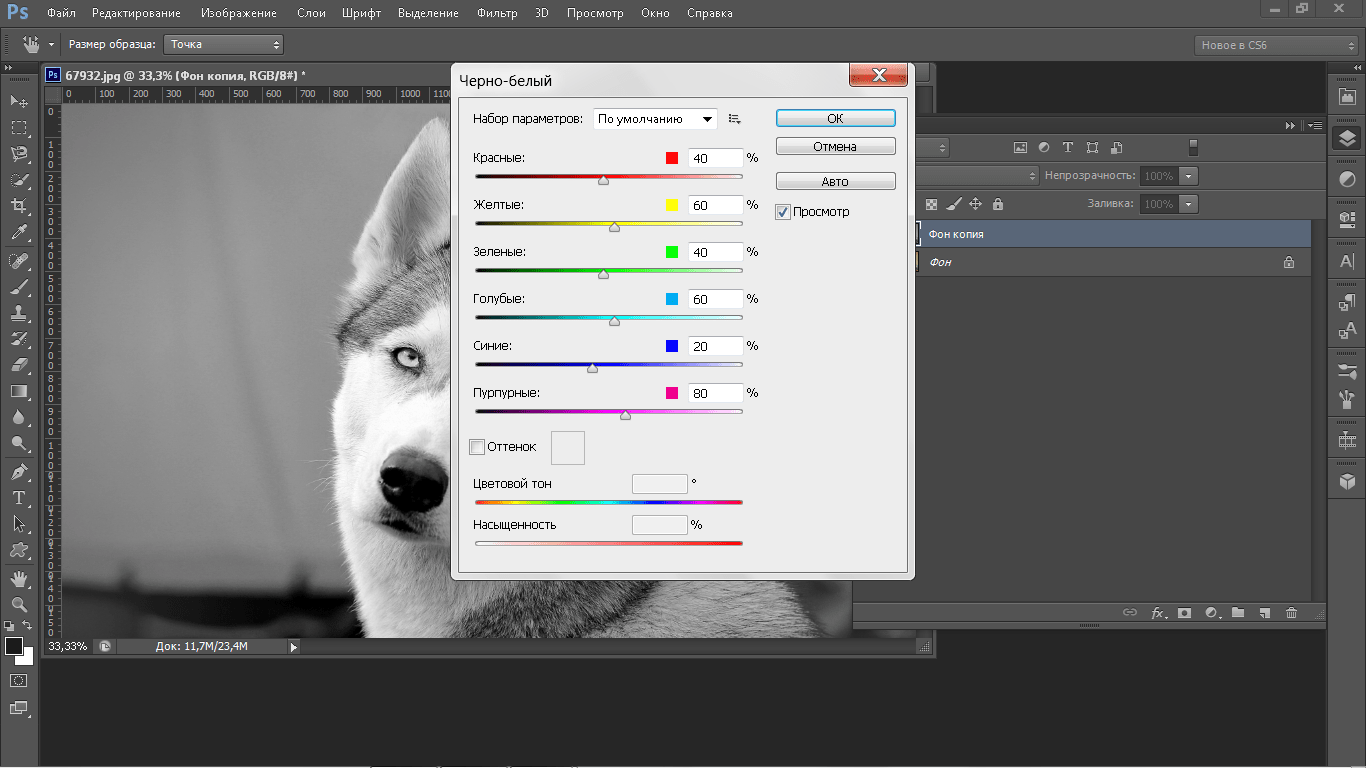This screenshot has height=768, width=1366.
Task: Select the Pen tool
Action: [x=19, y=472]
